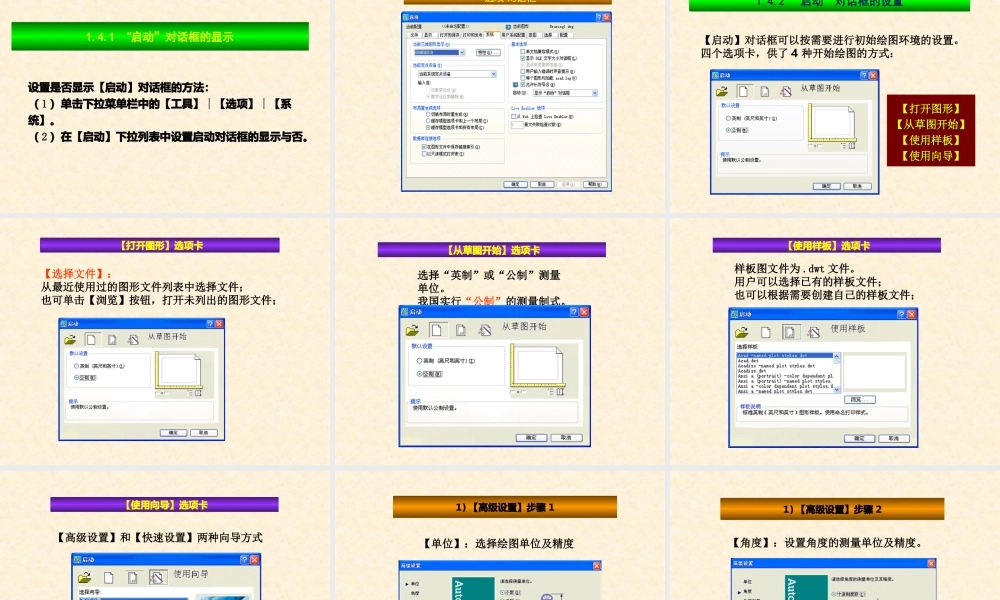Click Use Template icon on 【从草图开始】选项卡 slide
Image resolution: width=1000 pixels, height=600 pixels.
[460, 330]
